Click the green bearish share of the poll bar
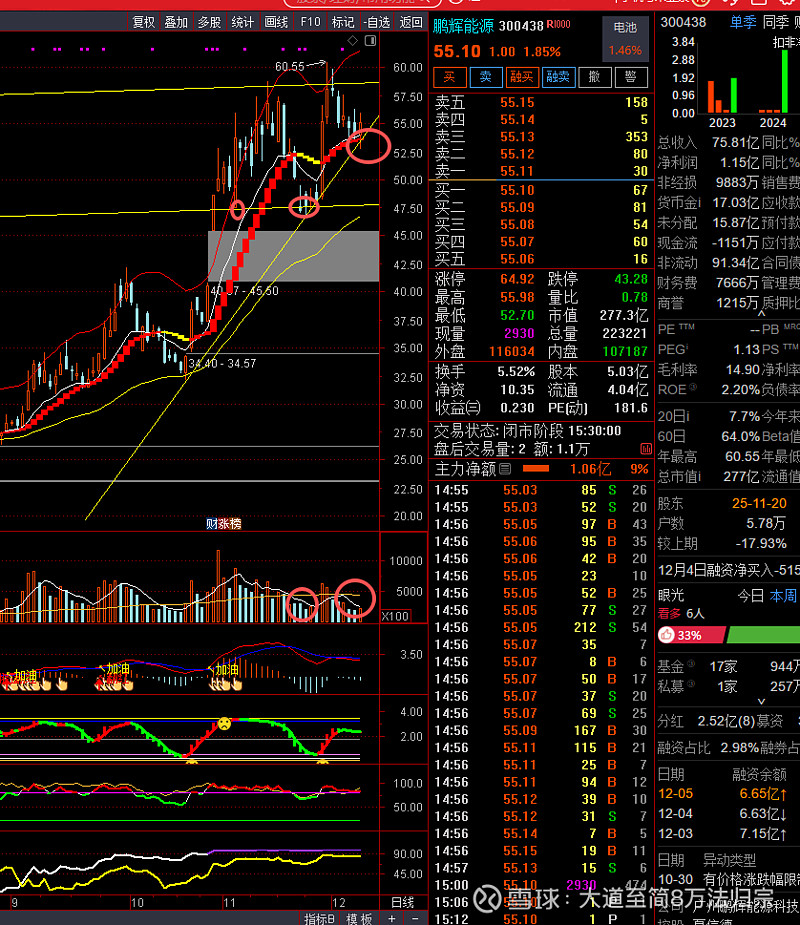The image size is (800, 925). coord(763,635)
